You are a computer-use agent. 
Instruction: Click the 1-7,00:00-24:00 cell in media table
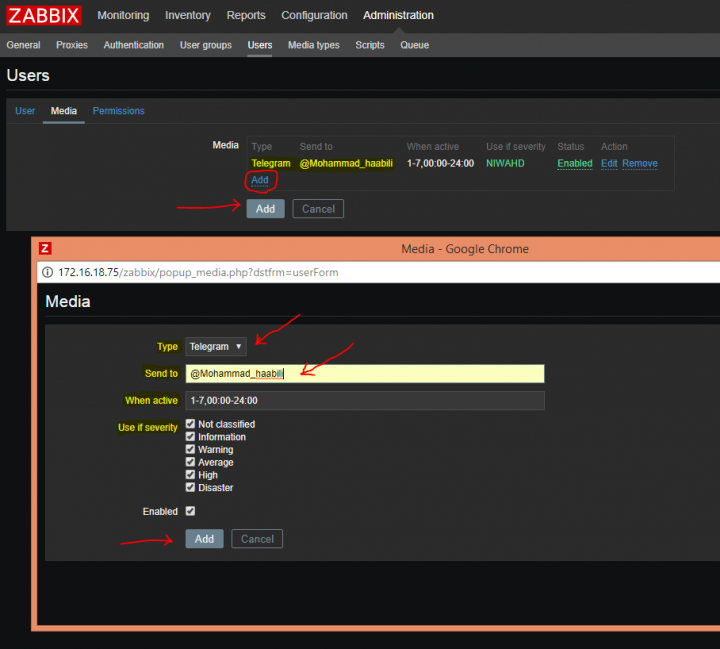pyautogui.click(x=440, y=164)
